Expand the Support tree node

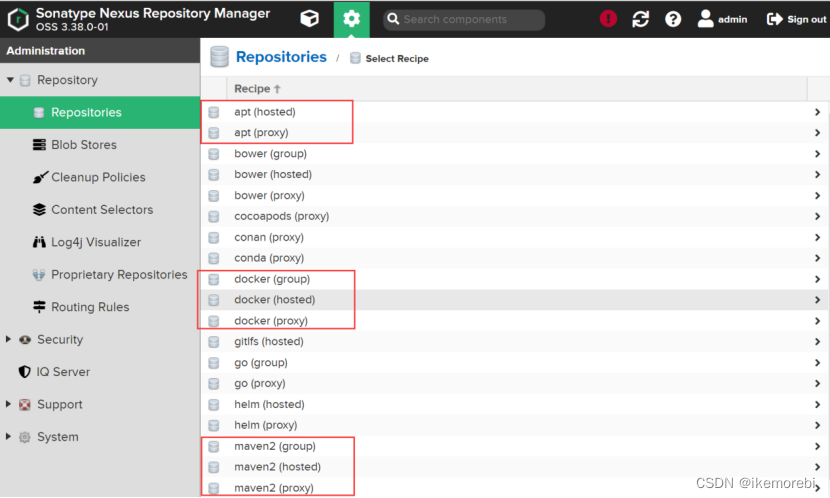[x=8, y=404]
